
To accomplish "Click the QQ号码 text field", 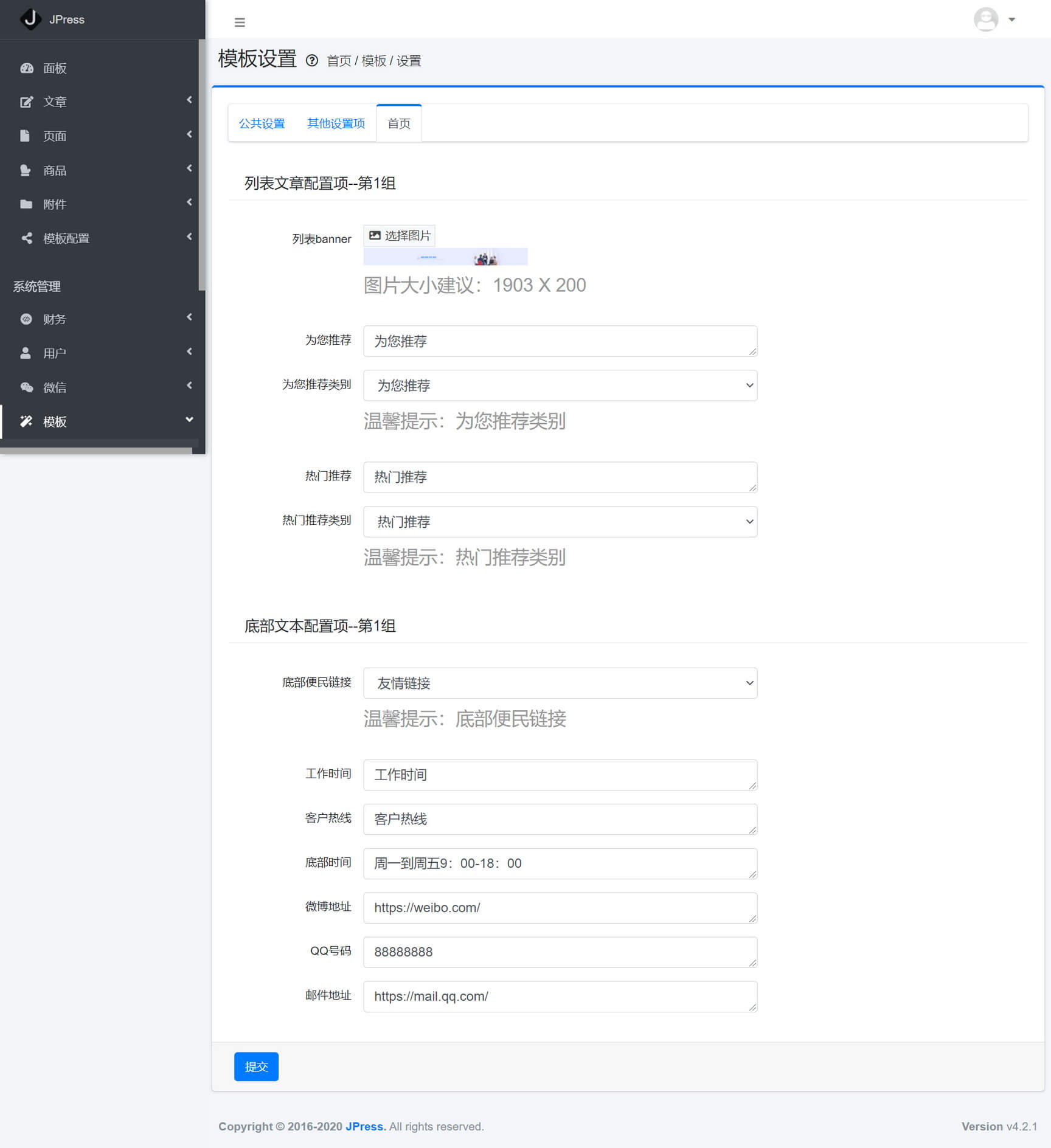I will [x=560, y=952].
